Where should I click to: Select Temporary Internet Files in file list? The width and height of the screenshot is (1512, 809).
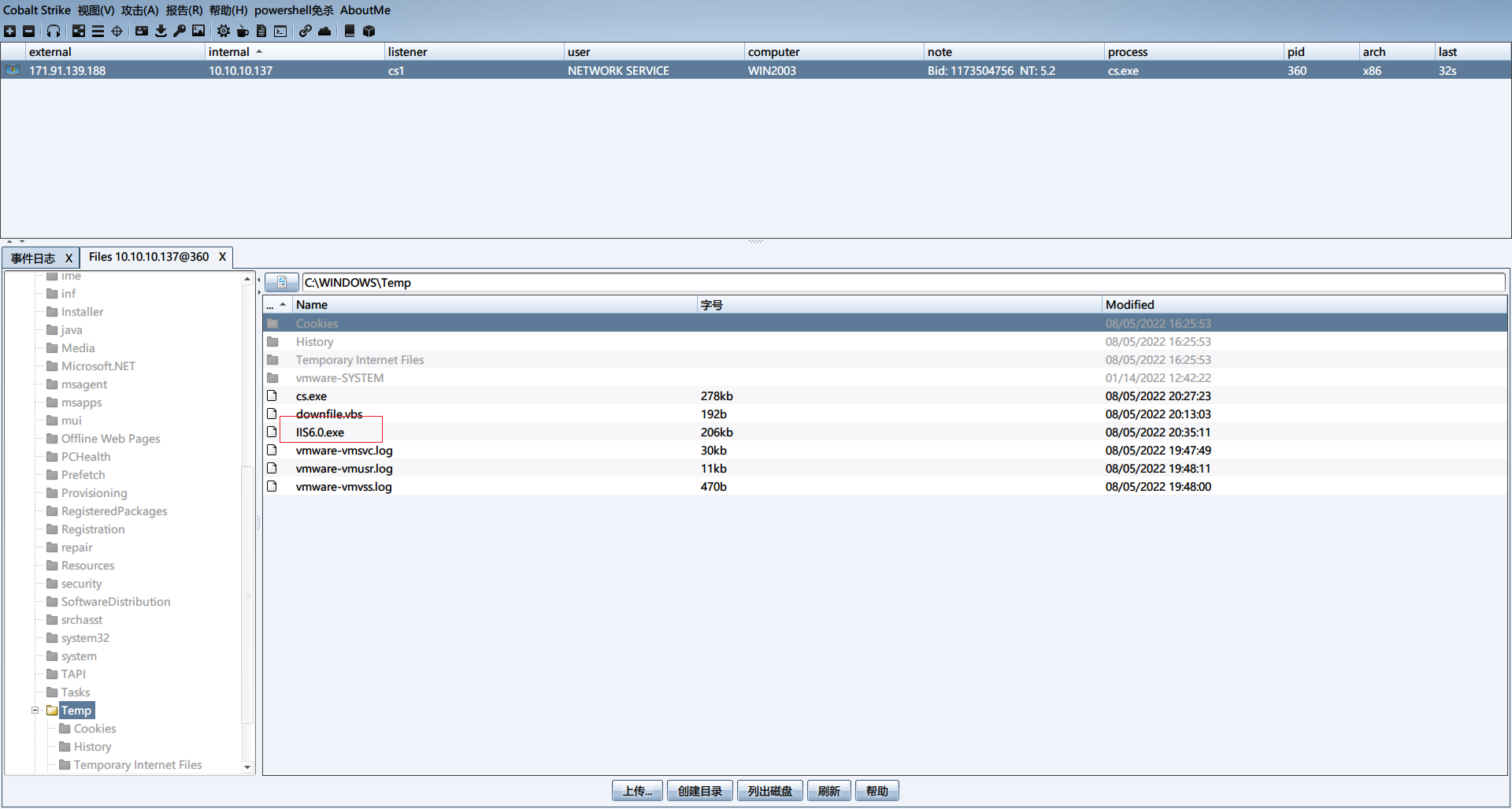pyautogui.click(x=884, y=360)
